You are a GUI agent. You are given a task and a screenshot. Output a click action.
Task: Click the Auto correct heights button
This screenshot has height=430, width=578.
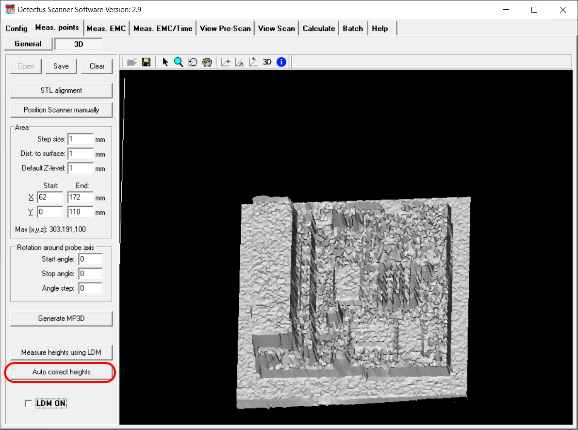point(61,372)
